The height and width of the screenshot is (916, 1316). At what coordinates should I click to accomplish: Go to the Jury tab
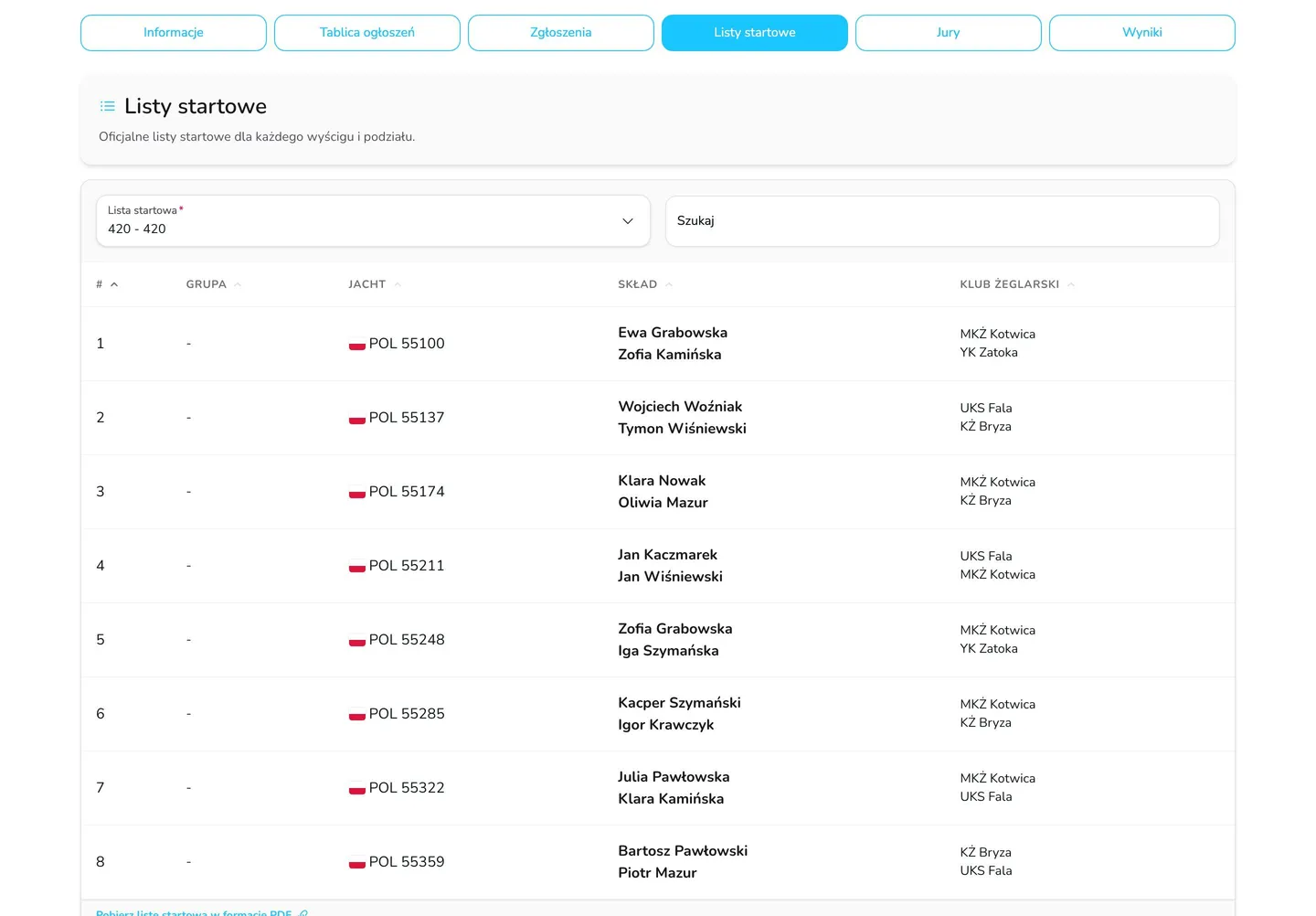pyautogui.click(x=949, y=33)
